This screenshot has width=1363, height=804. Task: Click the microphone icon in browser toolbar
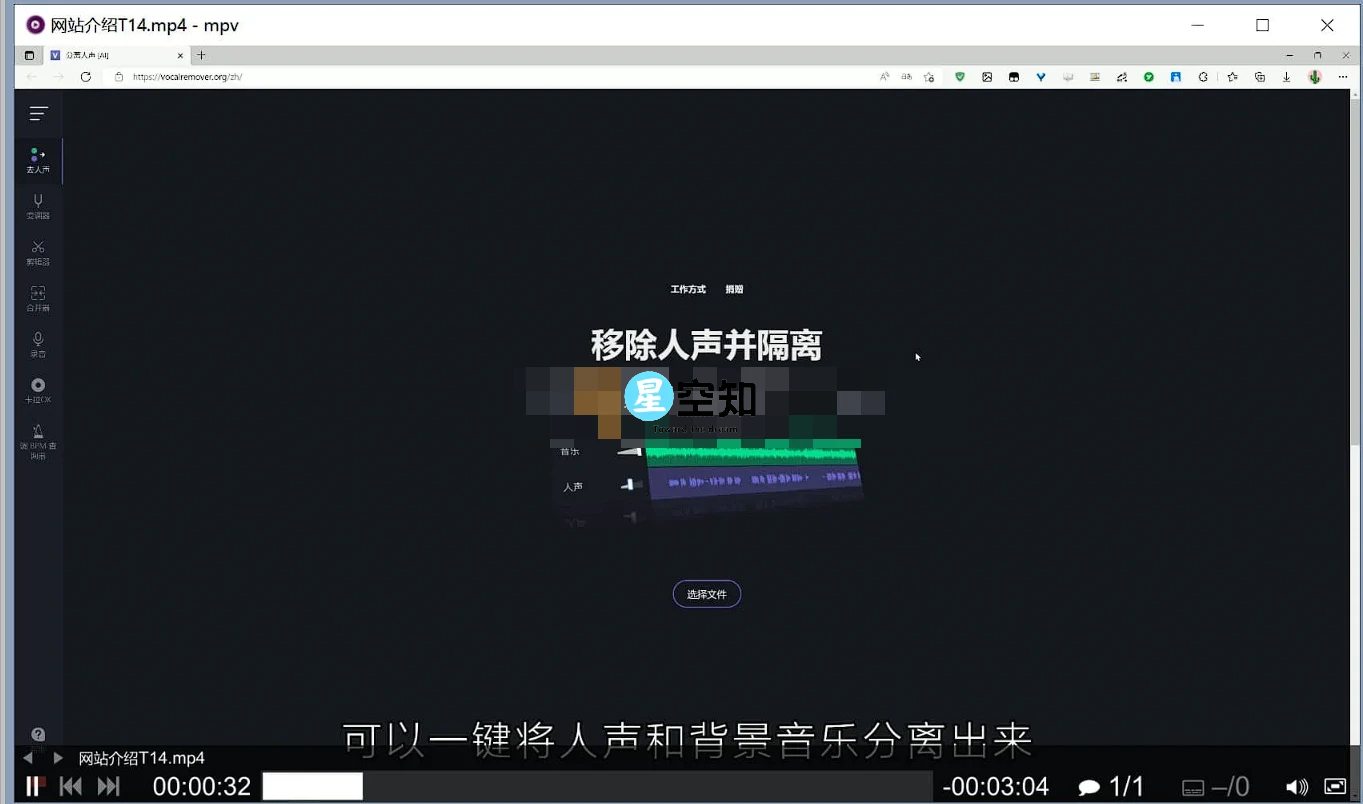coord(1313,76)
